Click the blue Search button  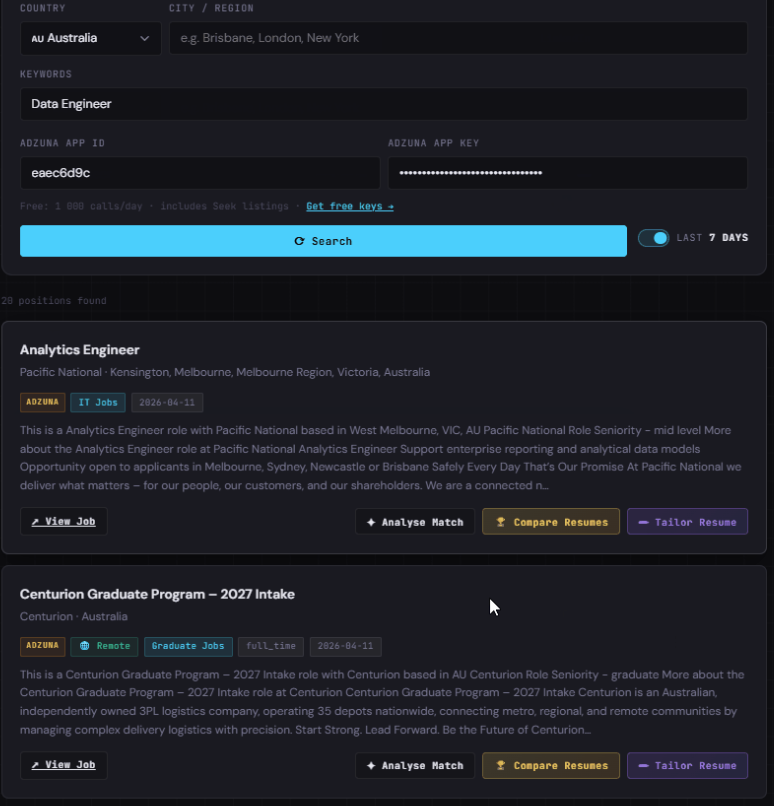[323, 241]
